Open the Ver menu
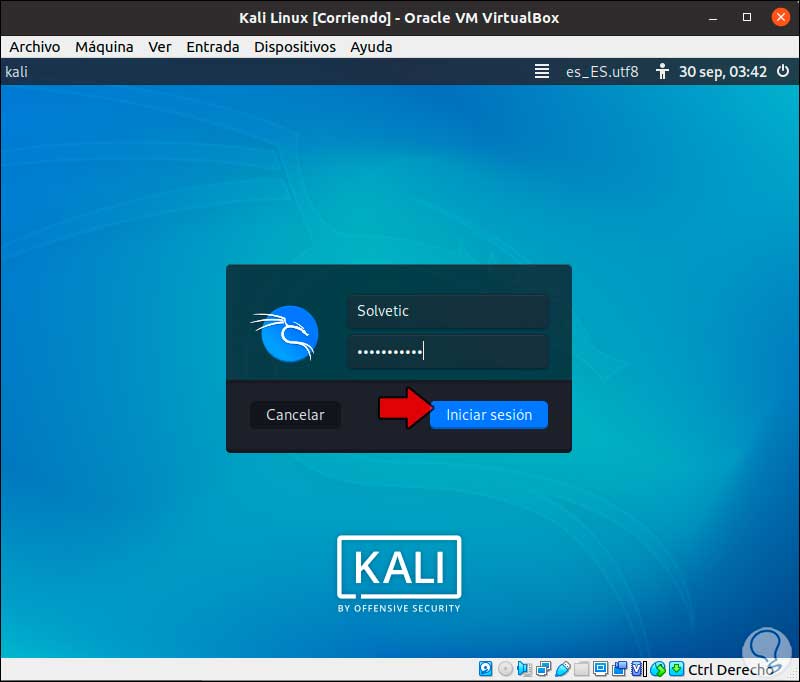The width and height of the screenshot is (800, 682). point(160,47)
